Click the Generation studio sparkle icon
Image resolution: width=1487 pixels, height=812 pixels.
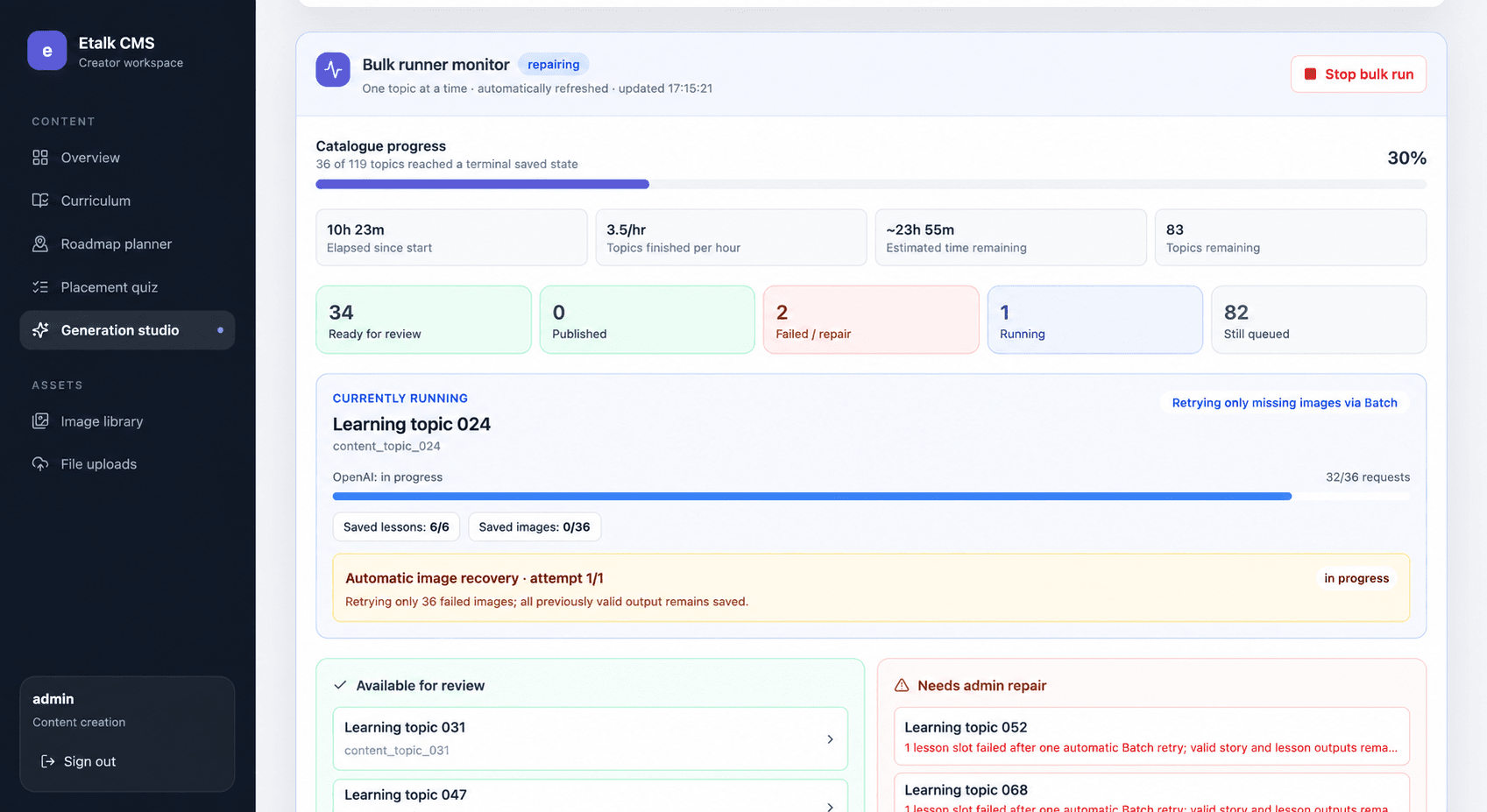pos(40,330)
